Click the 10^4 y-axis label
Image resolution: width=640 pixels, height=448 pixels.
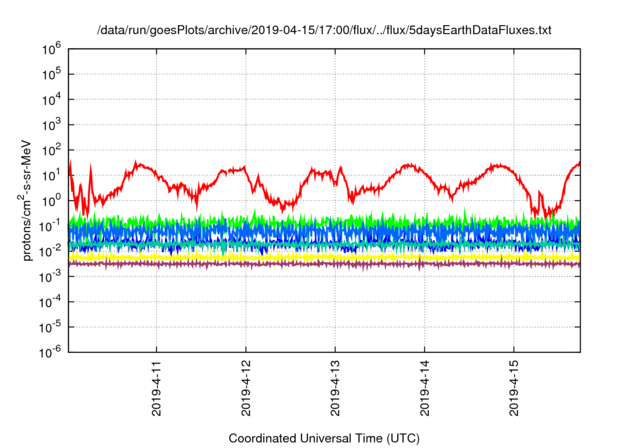(x=51, y=100)
